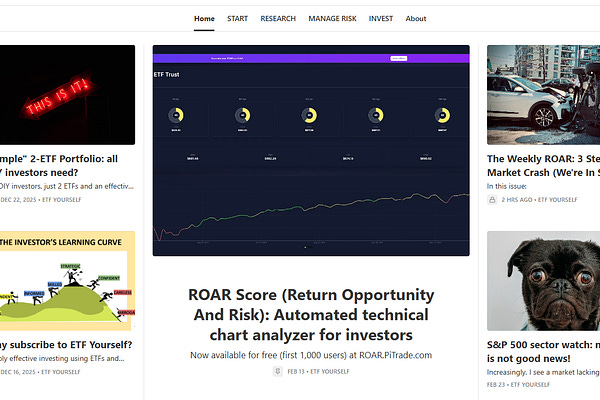Image resolution: width=600 pixels, height=400 pixels.
Task: Open the black pug article image
Action: [x=543, y=281]
